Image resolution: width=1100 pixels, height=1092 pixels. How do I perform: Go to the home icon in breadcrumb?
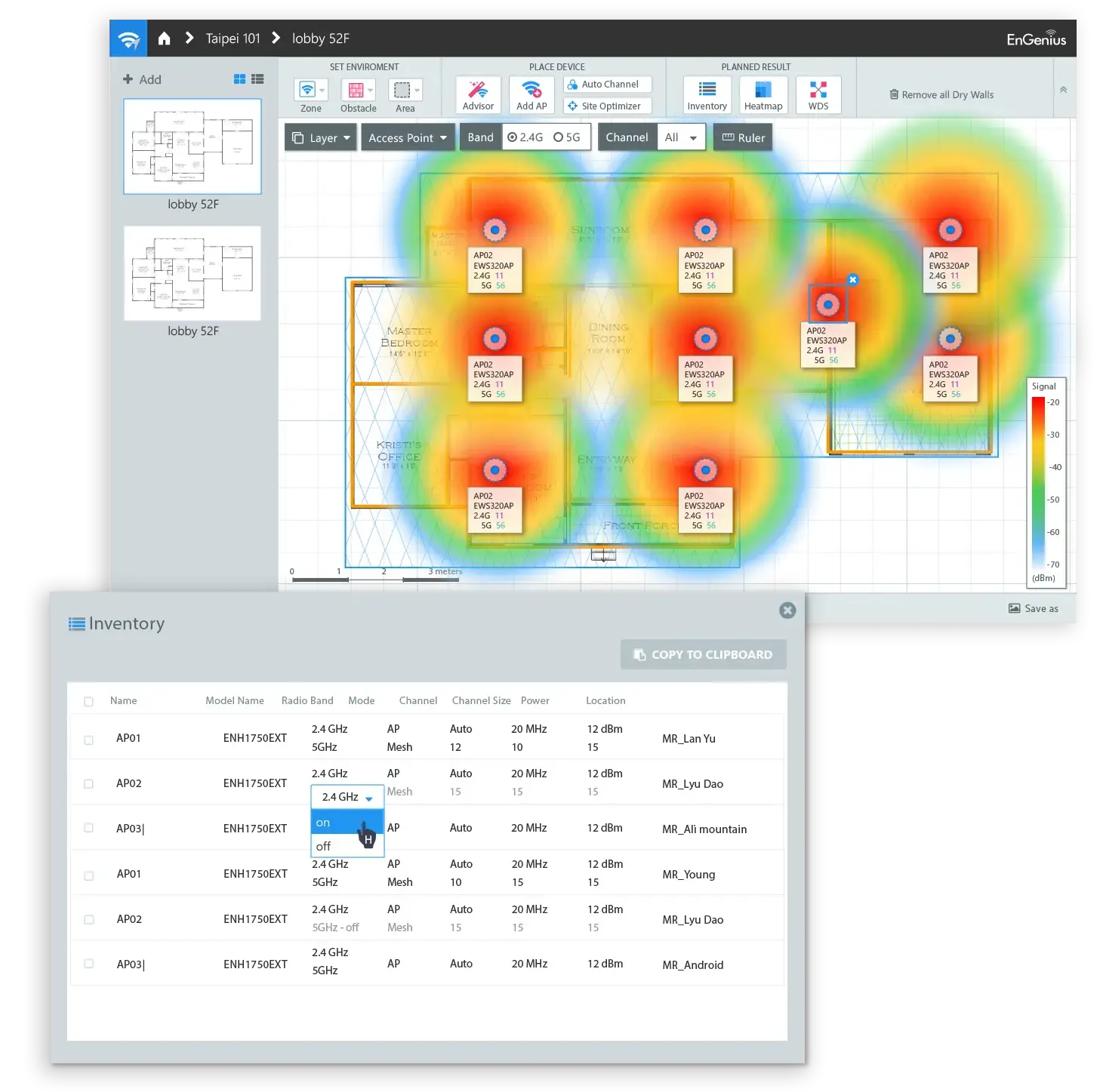pos(164,38)
